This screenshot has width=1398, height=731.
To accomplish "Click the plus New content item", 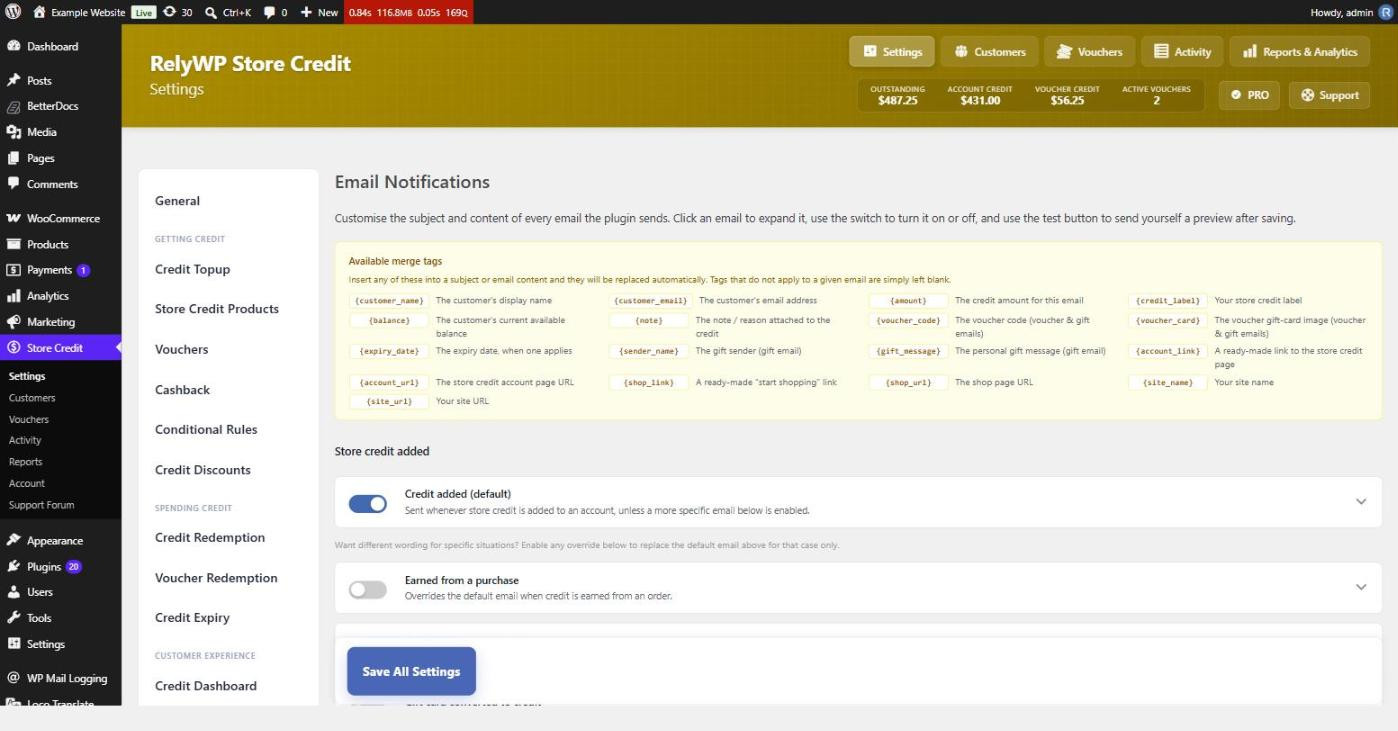I will click(x=319, y=12).
